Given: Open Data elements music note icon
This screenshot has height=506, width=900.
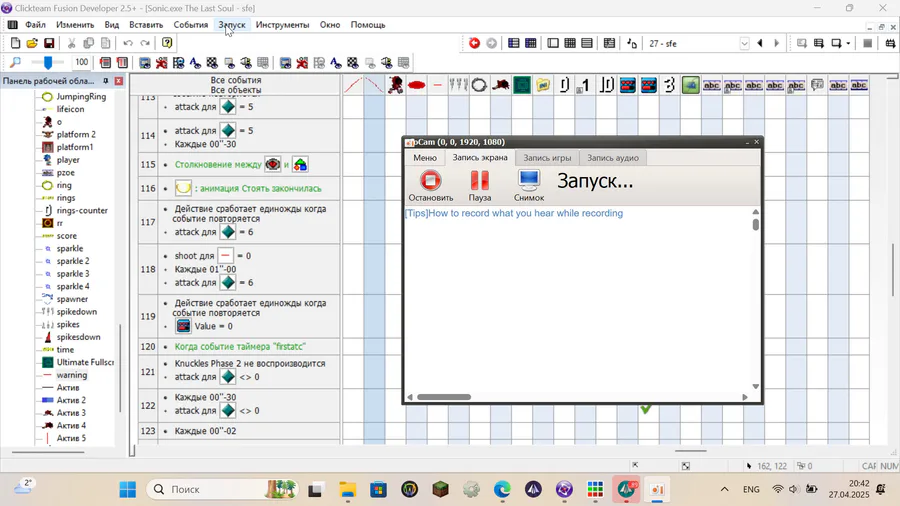Looking at the screenshot, I should pos(631,43).
